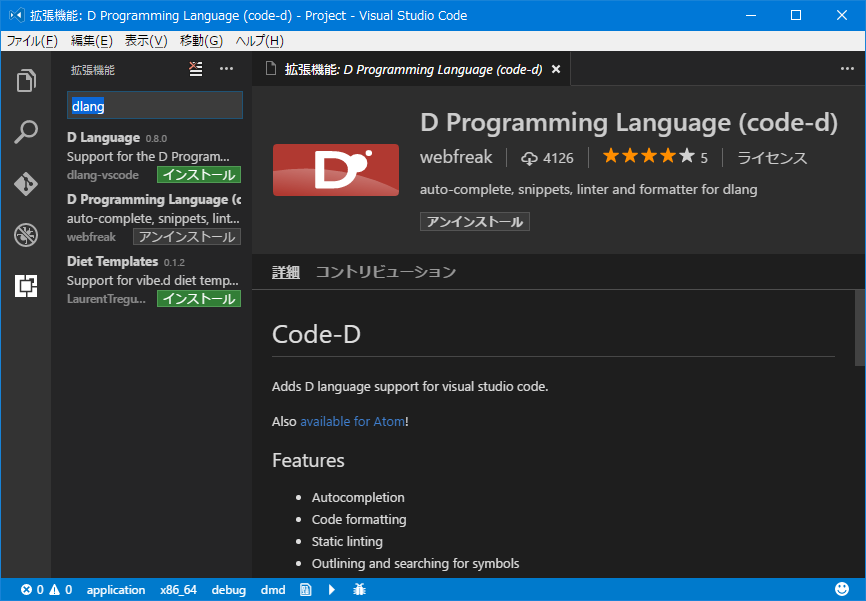The width and height of the screenshot is (866, 601).
Task: Open the Extensions view in activity bar
Action: coord(26,286)
